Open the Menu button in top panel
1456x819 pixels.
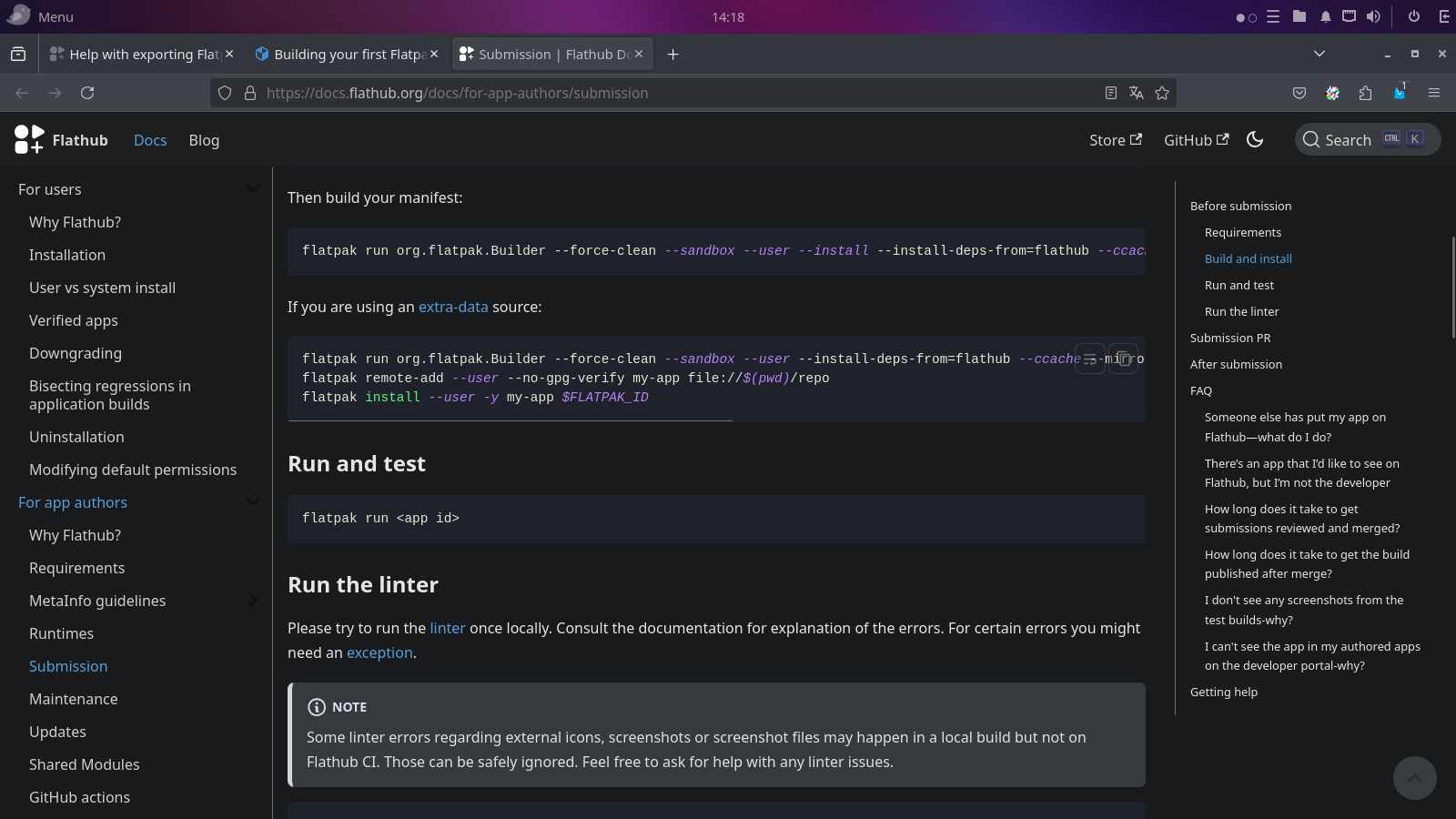(x=40, y=16)
